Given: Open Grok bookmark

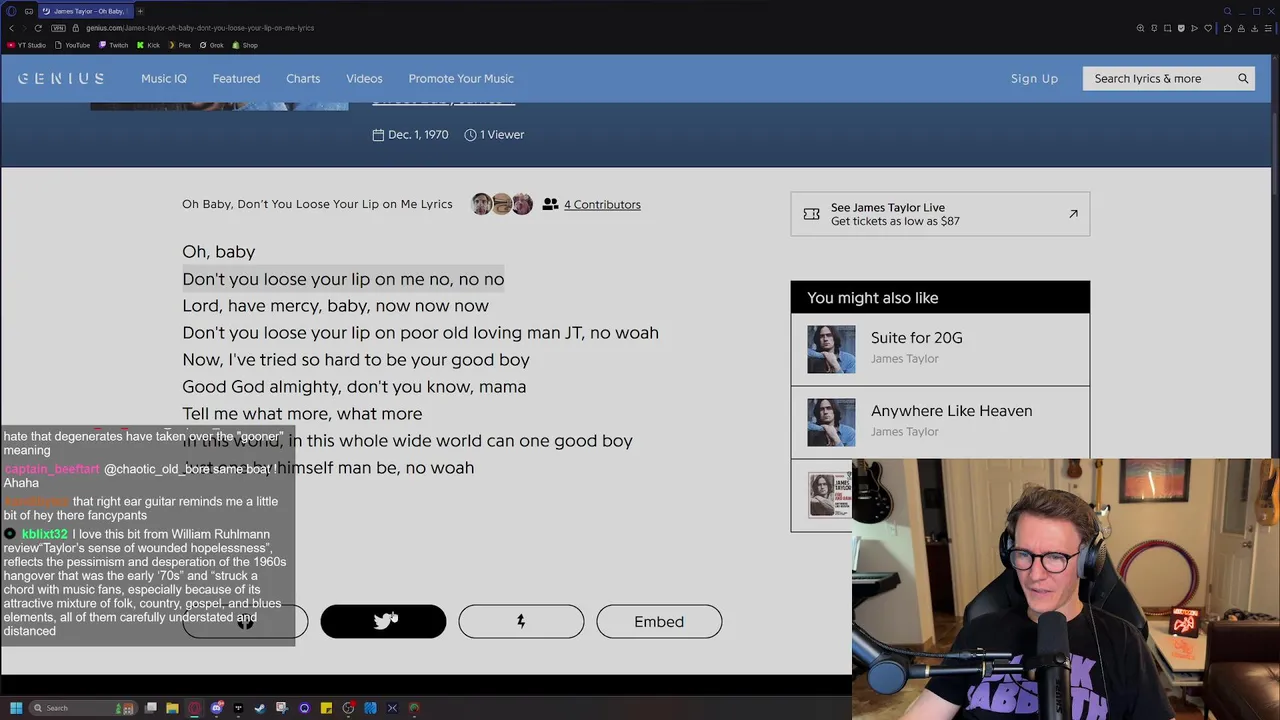Looking at the screenshot, I should (x=211, y=45).
